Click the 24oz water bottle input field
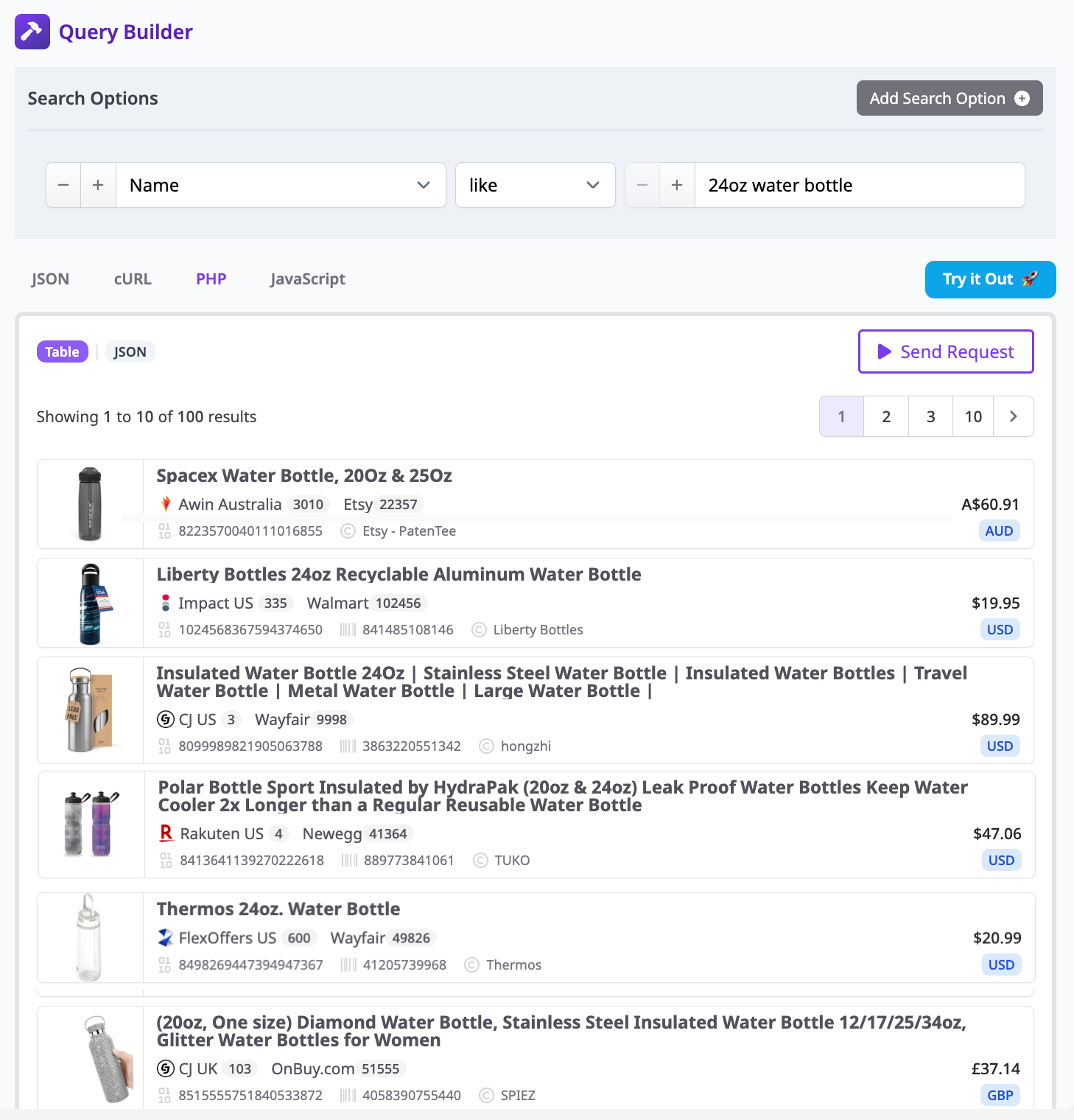This screenshot has width=1074, height=1120. 860,185
